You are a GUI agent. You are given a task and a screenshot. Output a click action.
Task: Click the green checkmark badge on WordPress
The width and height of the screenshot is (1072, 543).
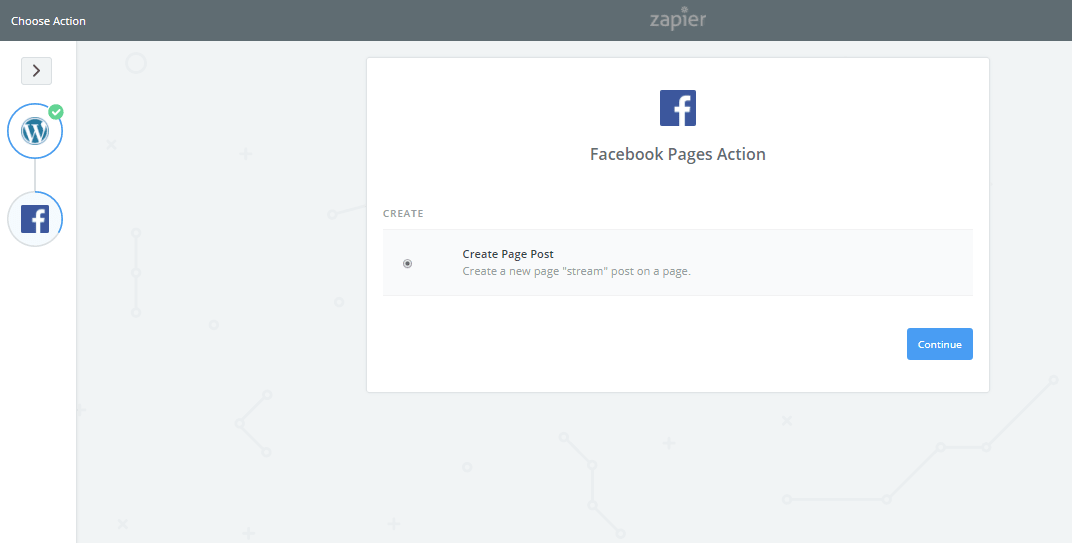click(56, 111)
